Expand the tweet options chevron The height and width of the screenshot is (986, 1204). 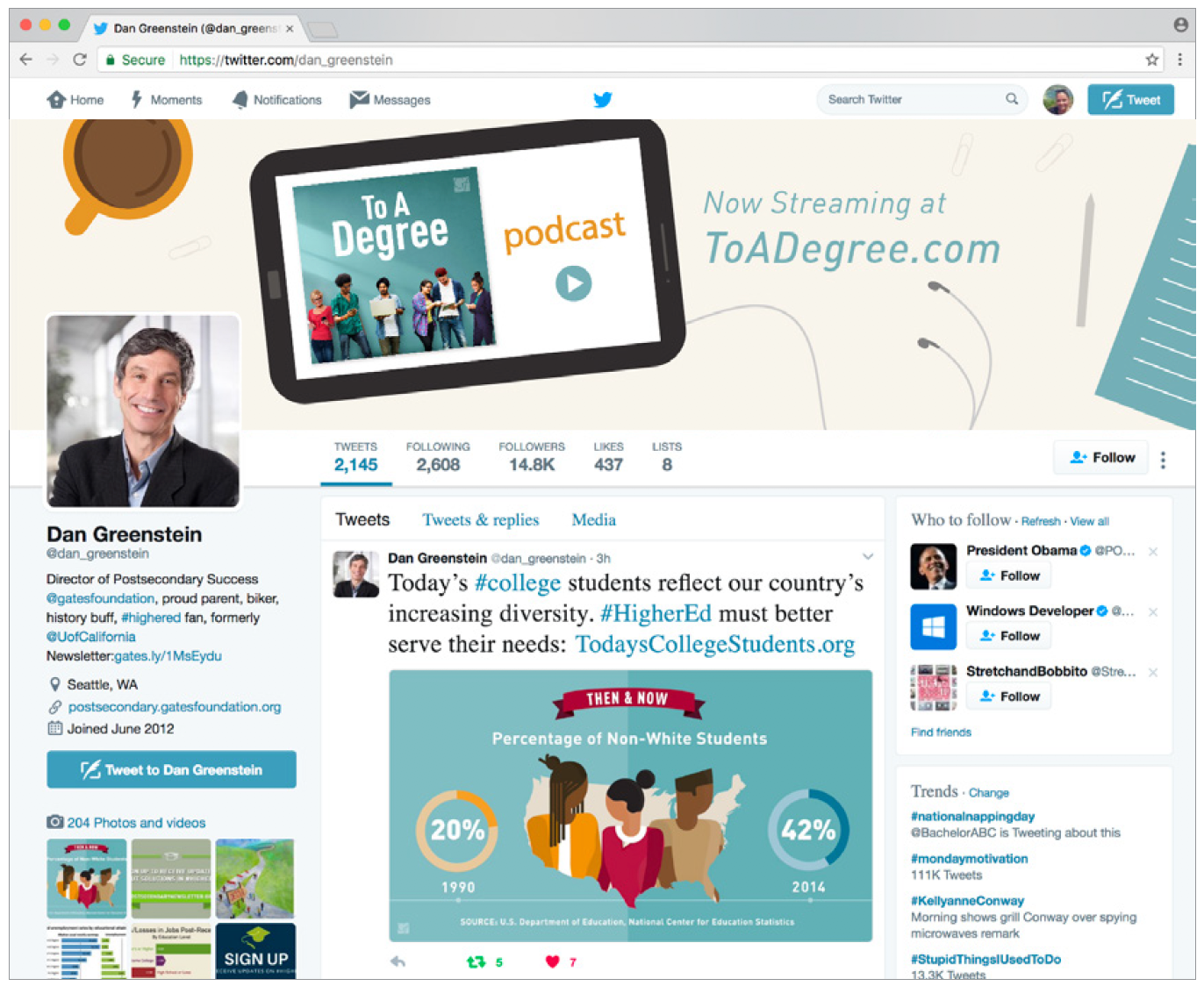point(867,557)
